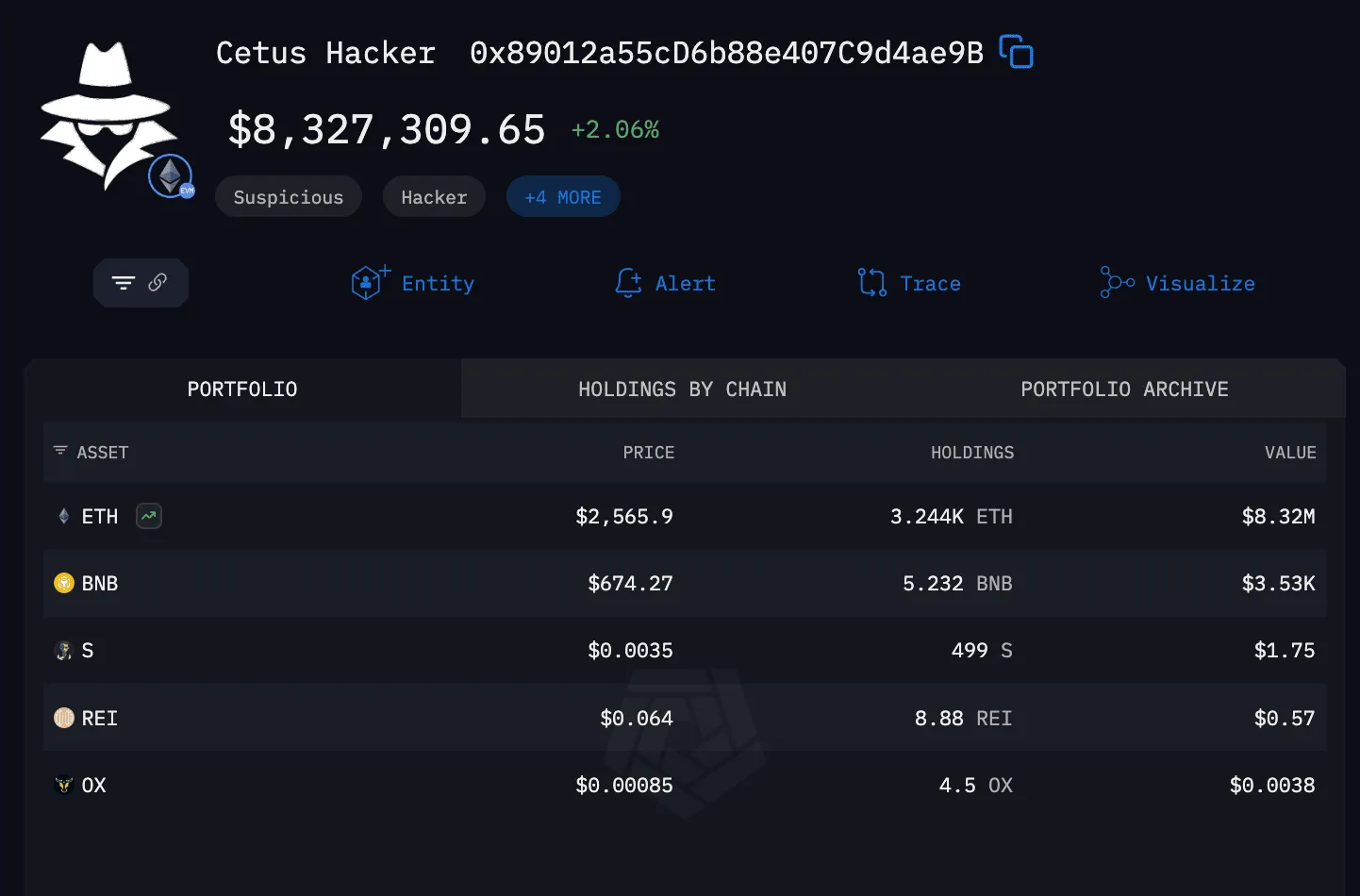The height and width of the screenshot is (896, 1360).
Task: Select the BNB asset name
Action: point(100,583)
